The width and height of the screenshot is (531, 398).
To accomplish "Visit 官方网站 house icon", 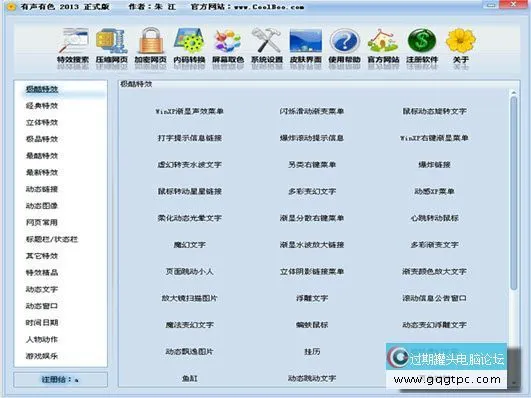I will pyautogui.click(x=383, y=41).
